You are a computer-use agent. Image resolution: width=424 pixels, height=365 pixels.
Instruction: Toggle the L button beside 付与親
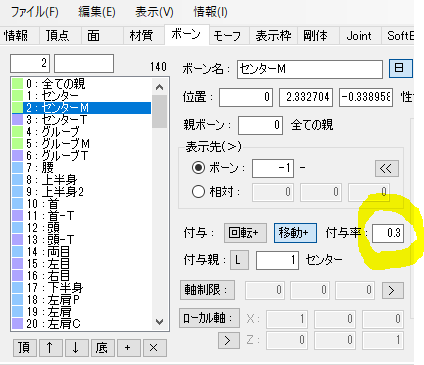pyautogui.click(x=239, y=260)
